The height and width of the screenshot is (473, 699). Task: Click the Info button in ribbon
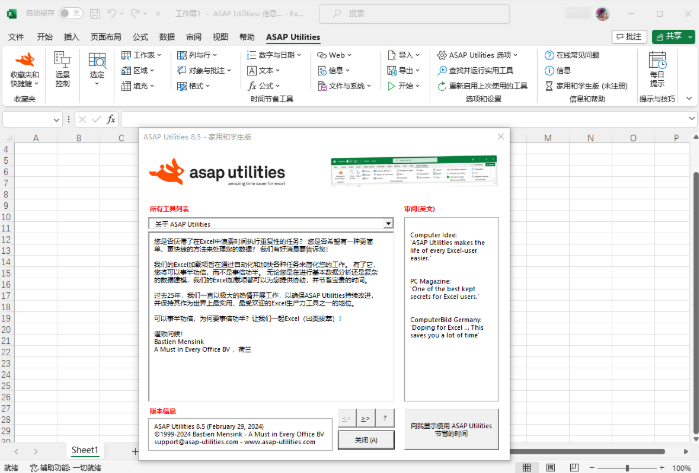557,70
